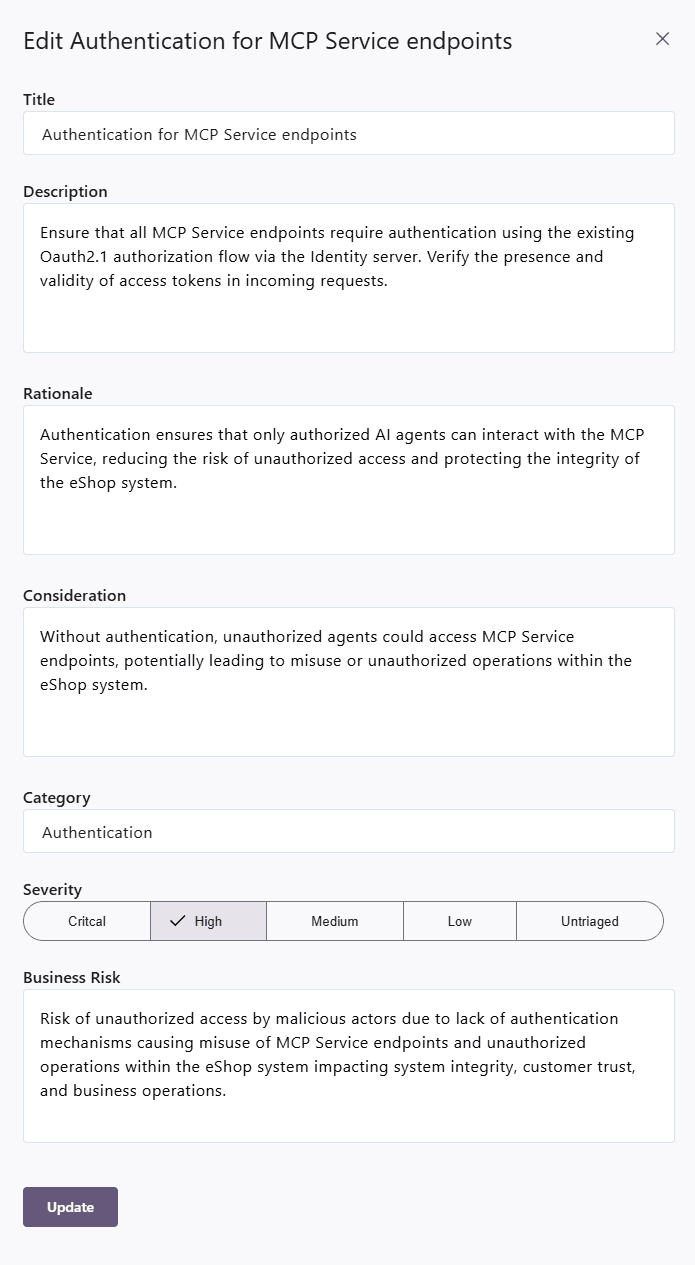Image resolution: width=695 pixels, height=1265 pixels.
Task: Click the Title field label
Action: 39,100
